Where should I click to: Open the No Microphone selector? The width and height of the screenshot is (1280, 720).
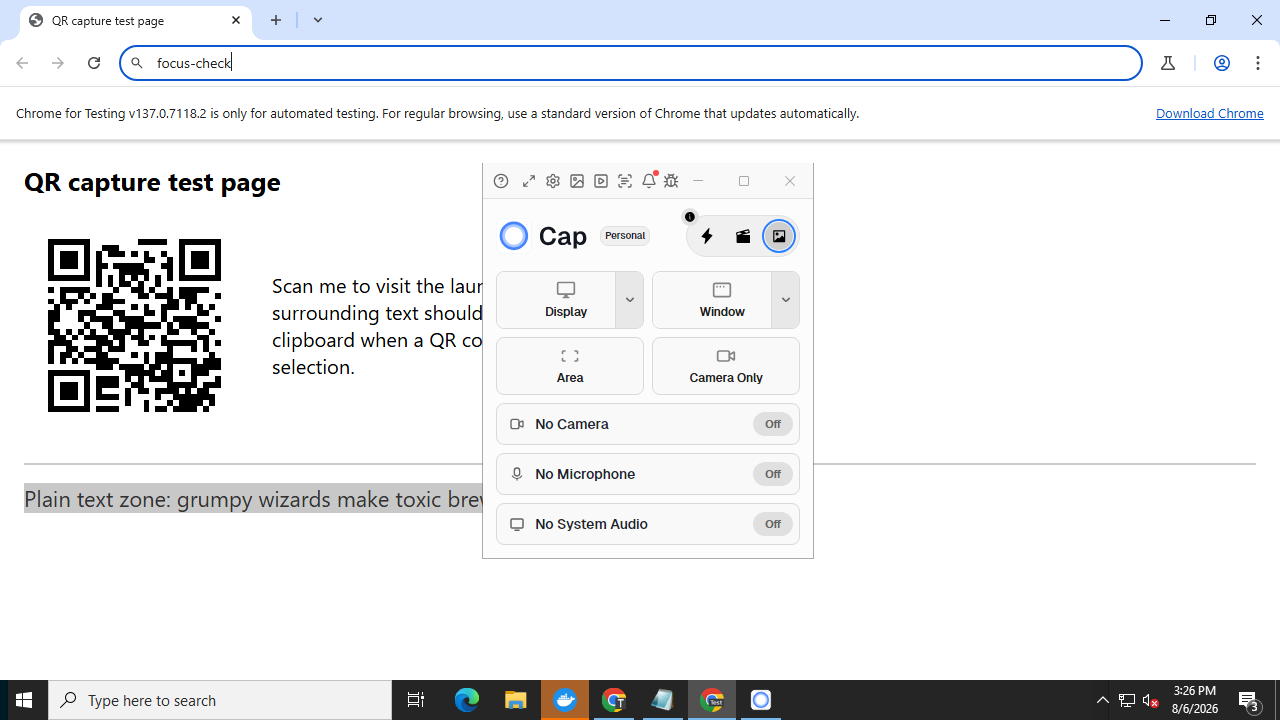click(648, 474)
